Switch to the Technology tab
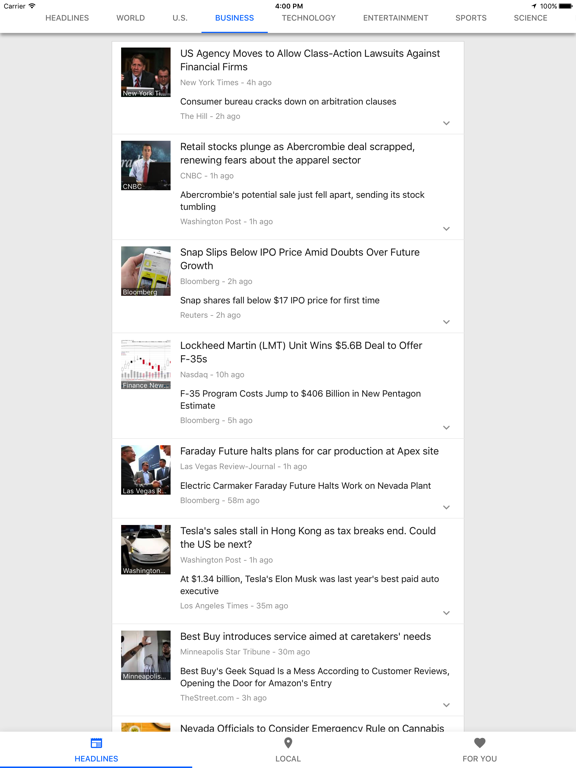Screen dimensions: 576x768 (309, 18)
